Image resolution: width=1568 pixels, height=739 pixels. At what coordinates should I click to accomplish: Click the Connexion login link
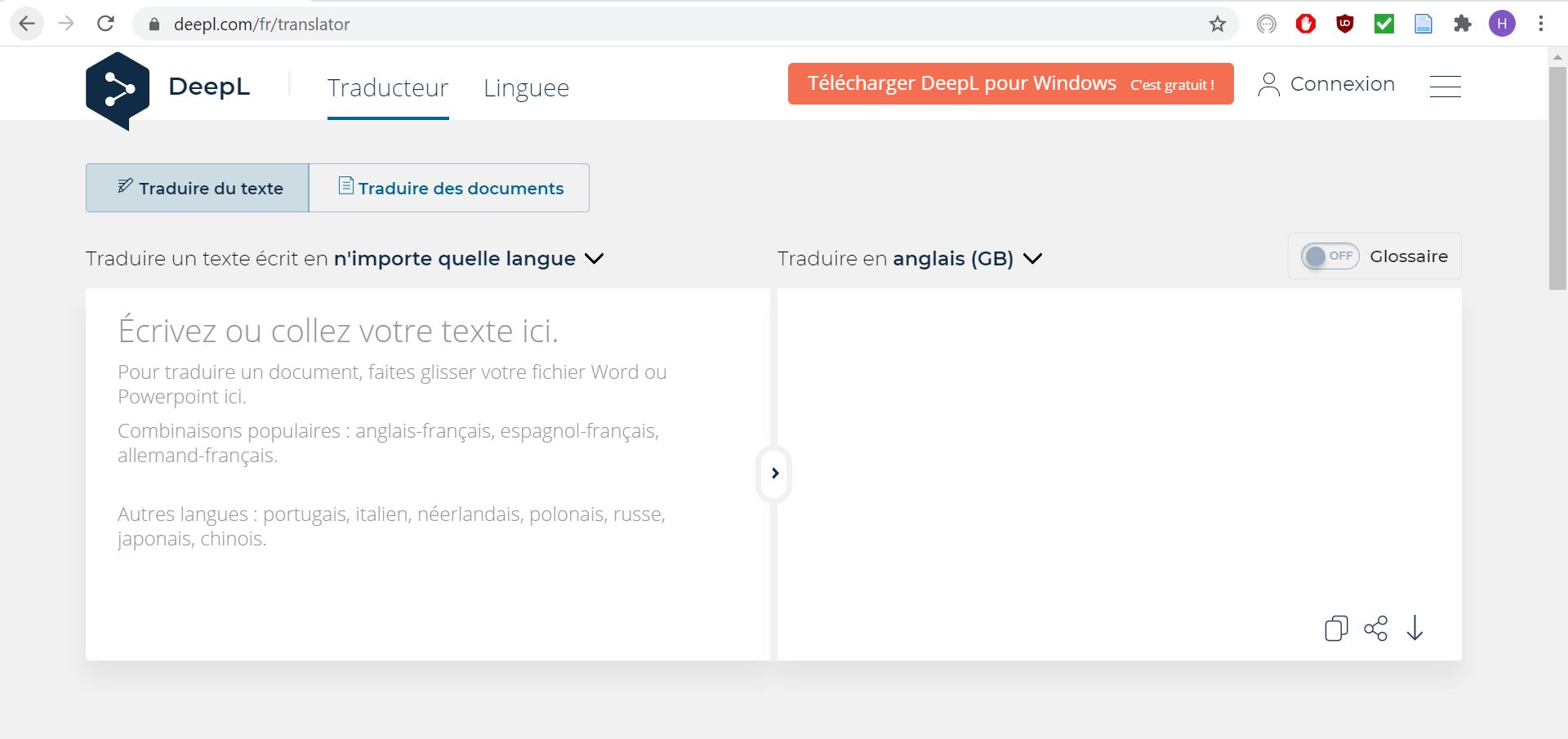1342,84
